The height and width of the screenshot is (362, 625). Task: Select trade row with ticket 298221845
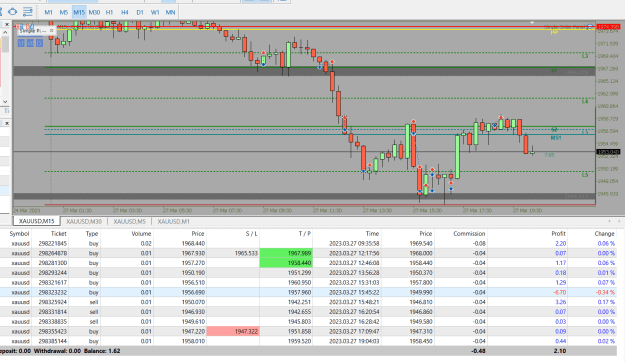point(308,243)
